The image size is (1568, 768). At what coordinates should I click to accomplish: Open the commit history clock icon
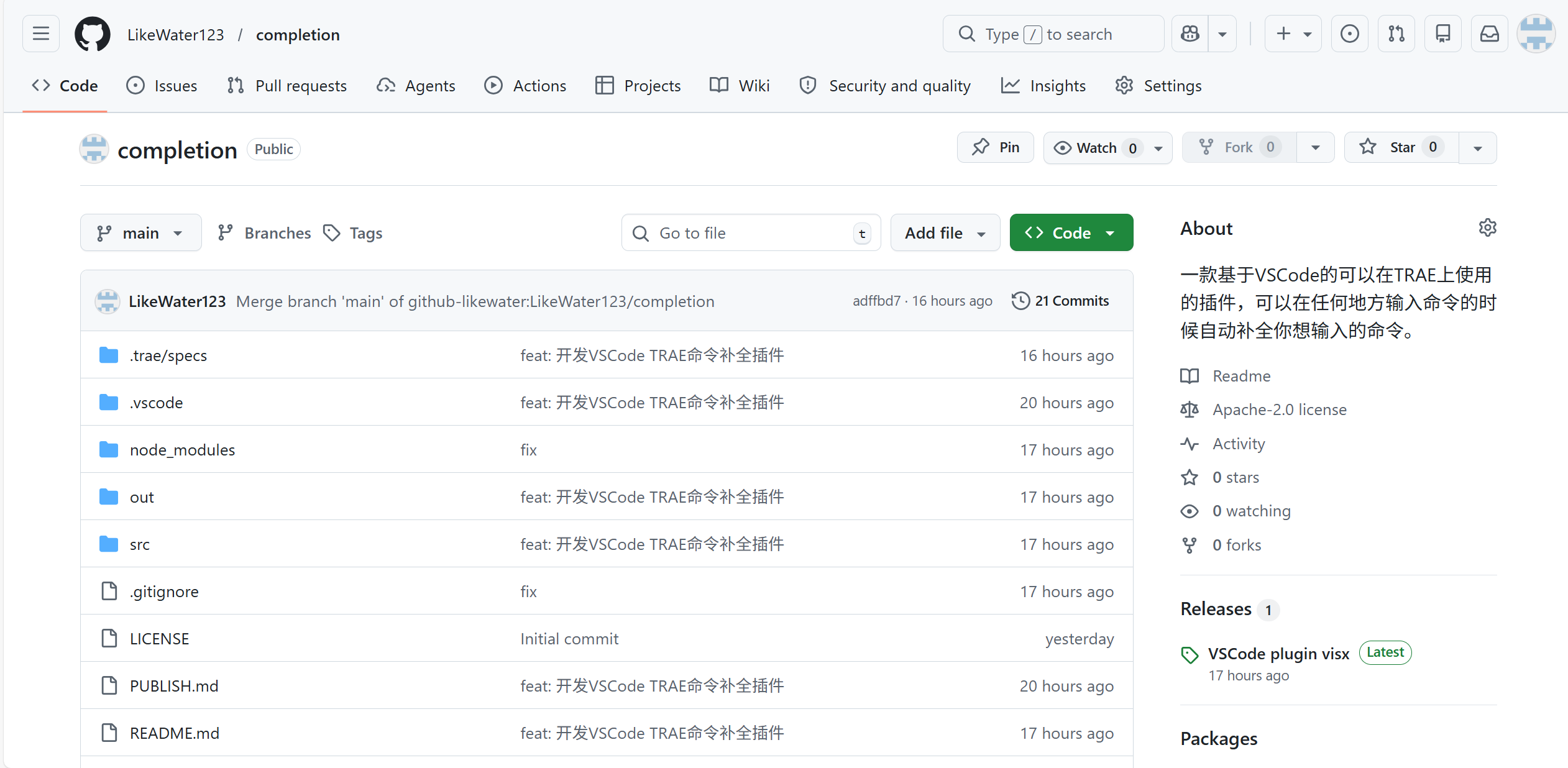coord(1020,301)
